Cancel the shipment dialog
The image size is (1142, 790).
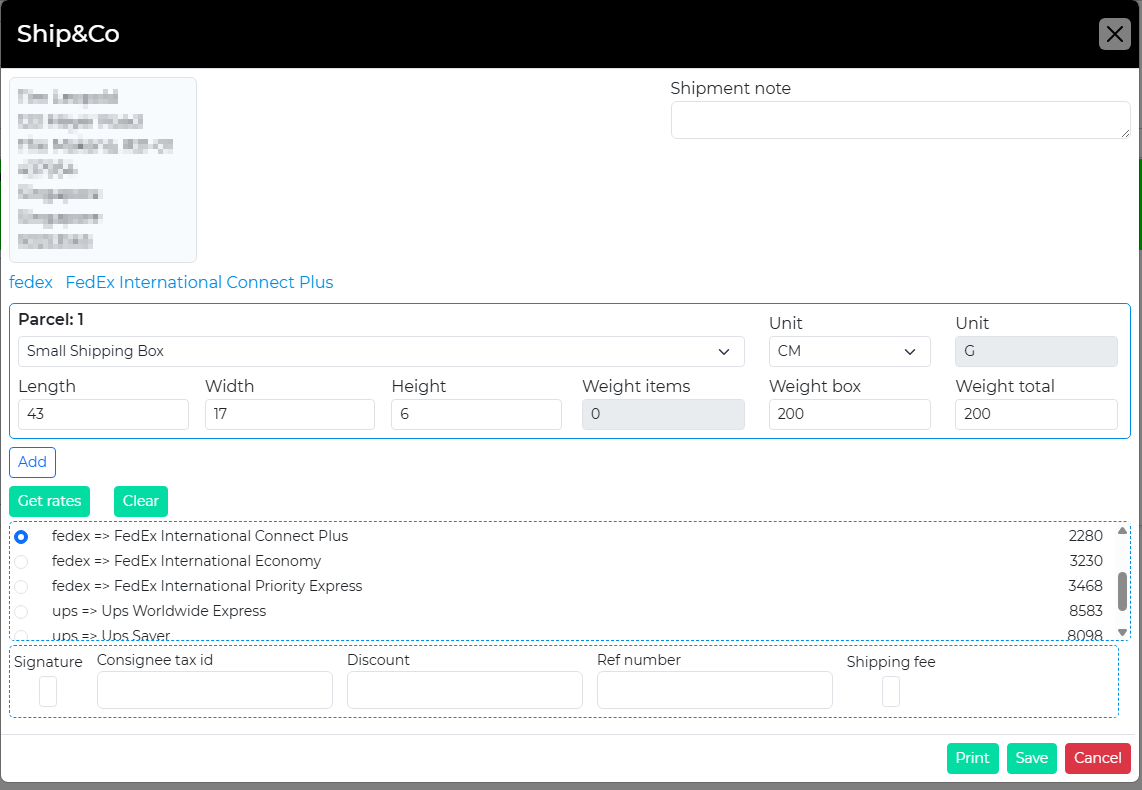[1097, 758]
